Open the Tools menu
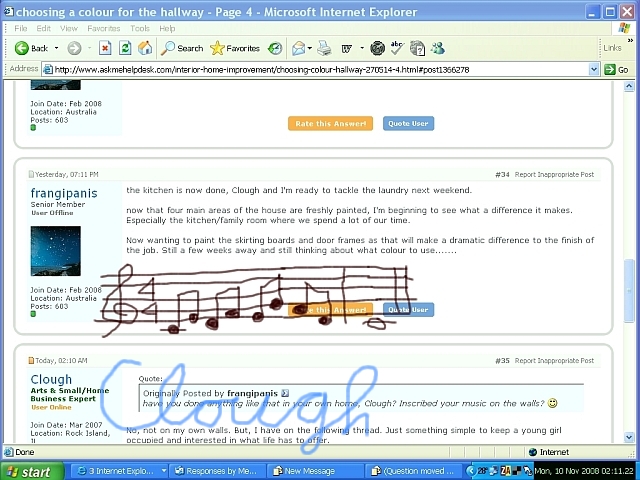The height and width of the screenshot is (480, 640). (x=140, y=28)
